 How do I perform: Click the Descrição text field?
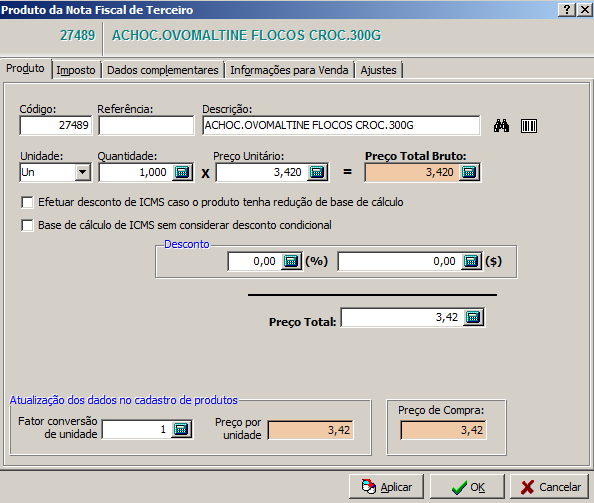(x=341, y=125)
